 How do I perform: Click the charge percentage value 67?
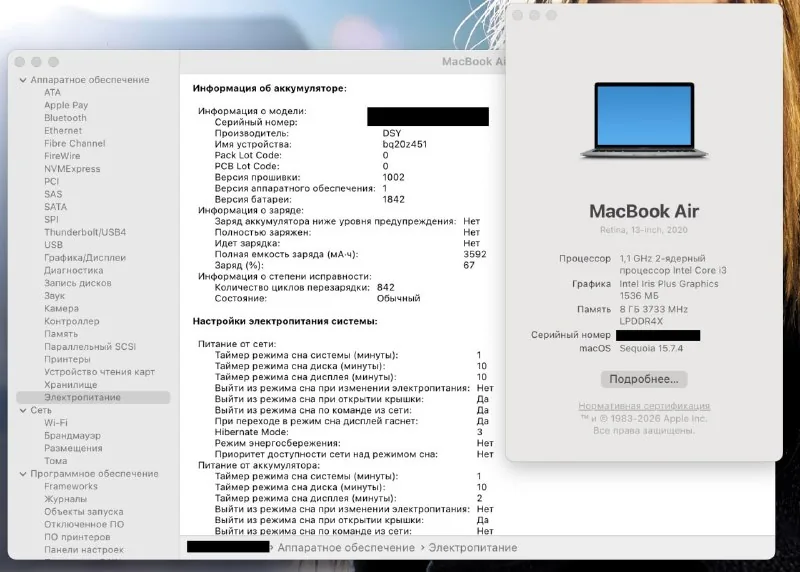(x=469, y=265)
